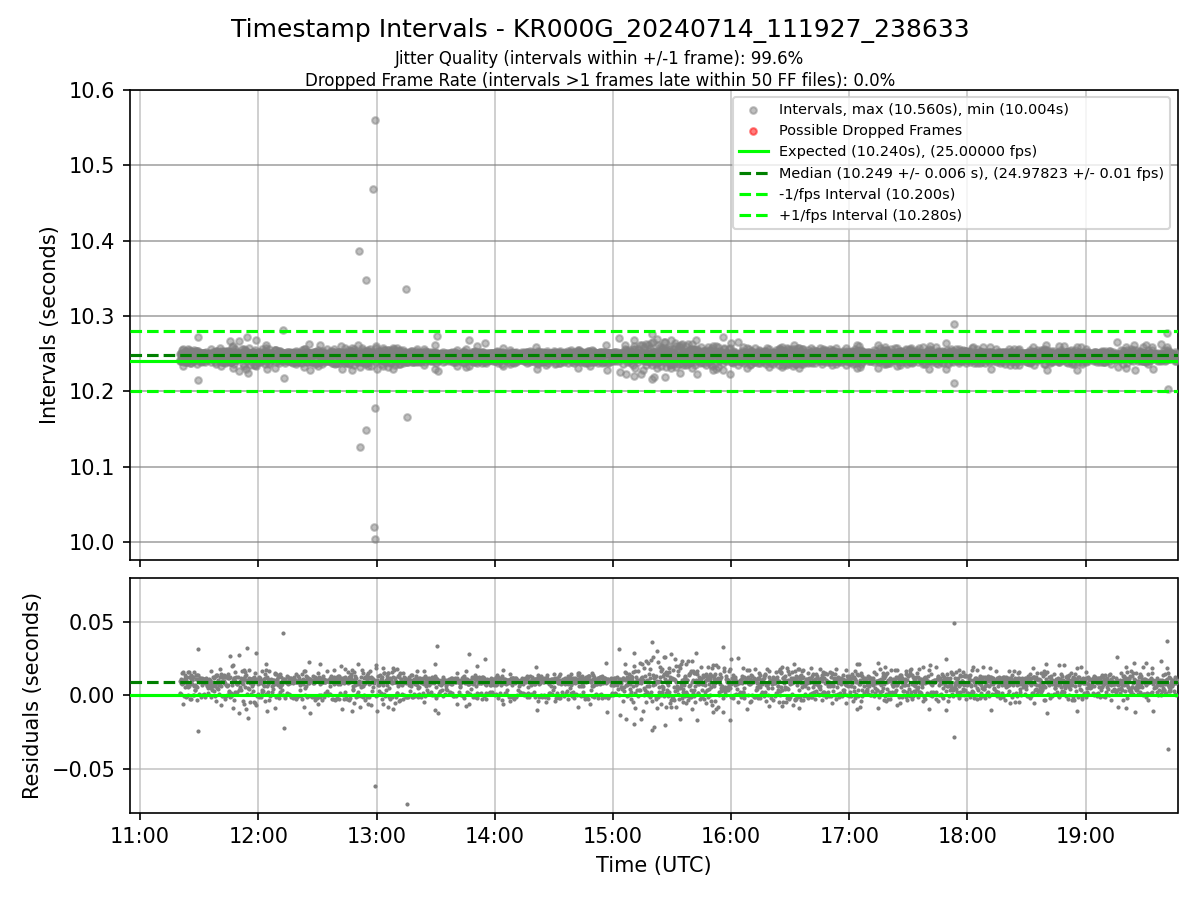Click the dark green dashed sample beside 'Median' in legend
The image size is (1200, 900).
[x=754, y=173]
